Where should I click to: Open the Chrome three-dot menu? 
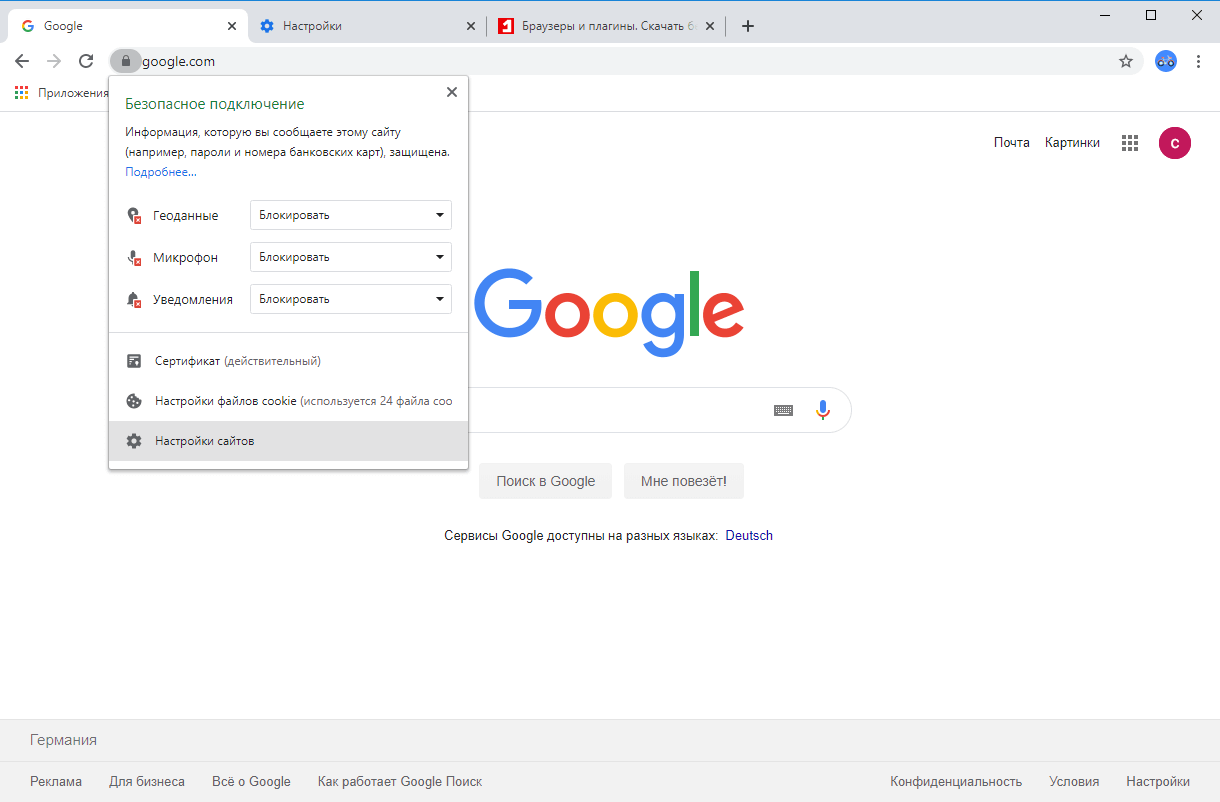click(1198, 61)
